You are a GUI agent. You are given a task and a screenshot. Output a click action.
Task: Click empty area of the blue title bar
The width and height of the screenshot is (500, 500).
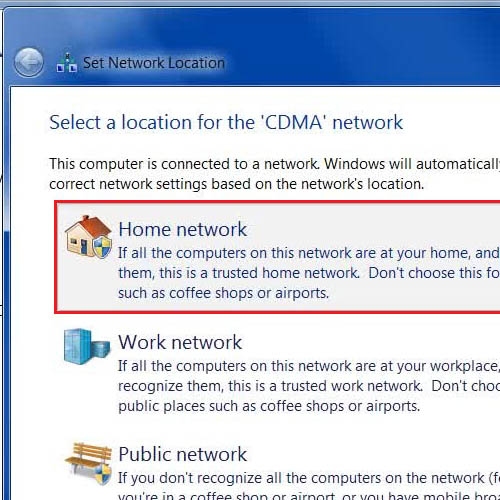click(x=350, y=47)
